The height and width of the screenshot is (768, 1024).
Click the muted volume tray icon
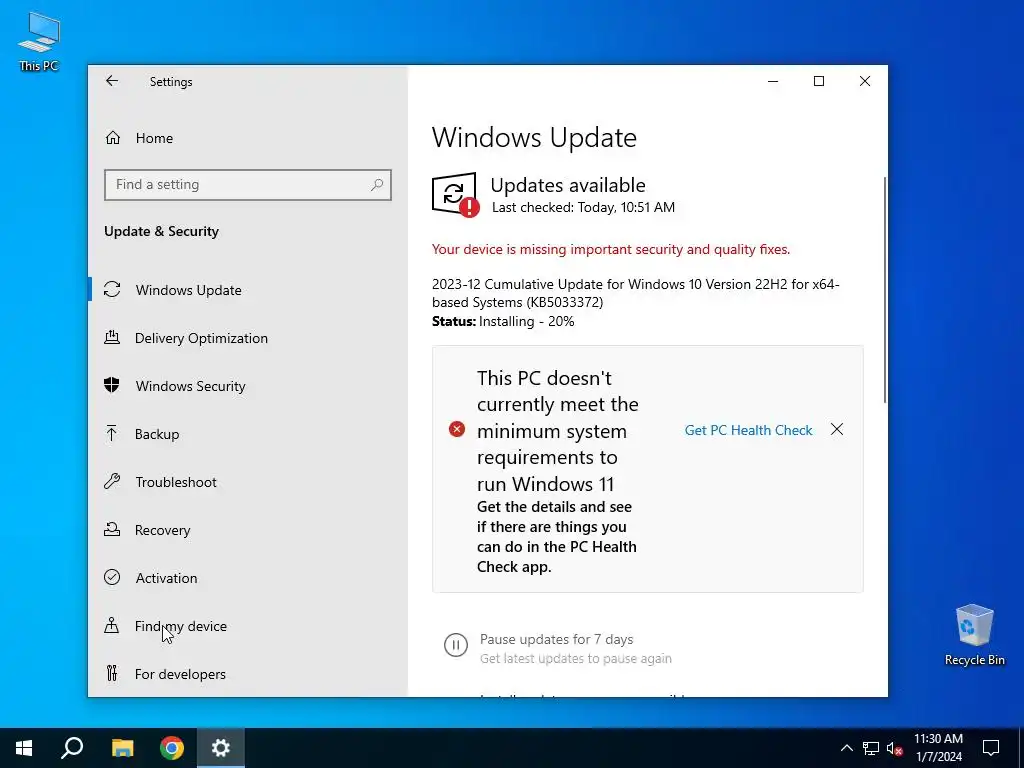895,748
